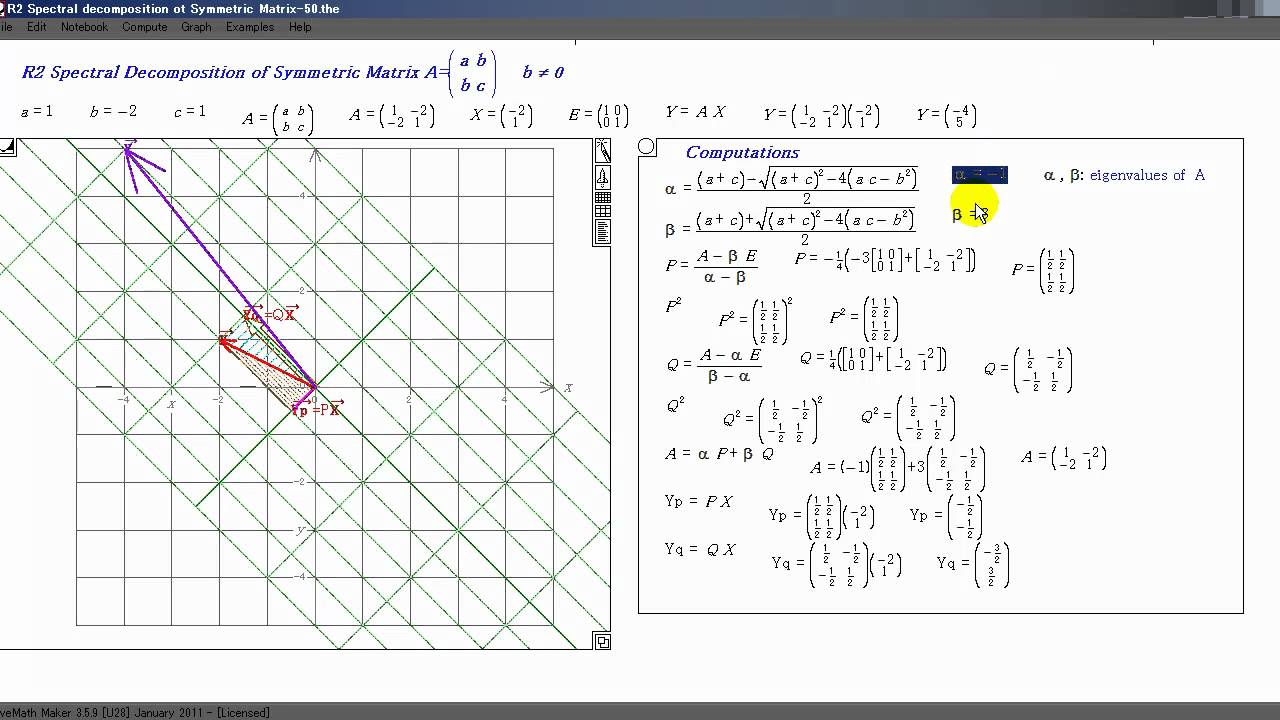Click the rocket animation icon beside the graph
The image size is (1280, 720).
(602, 177)
